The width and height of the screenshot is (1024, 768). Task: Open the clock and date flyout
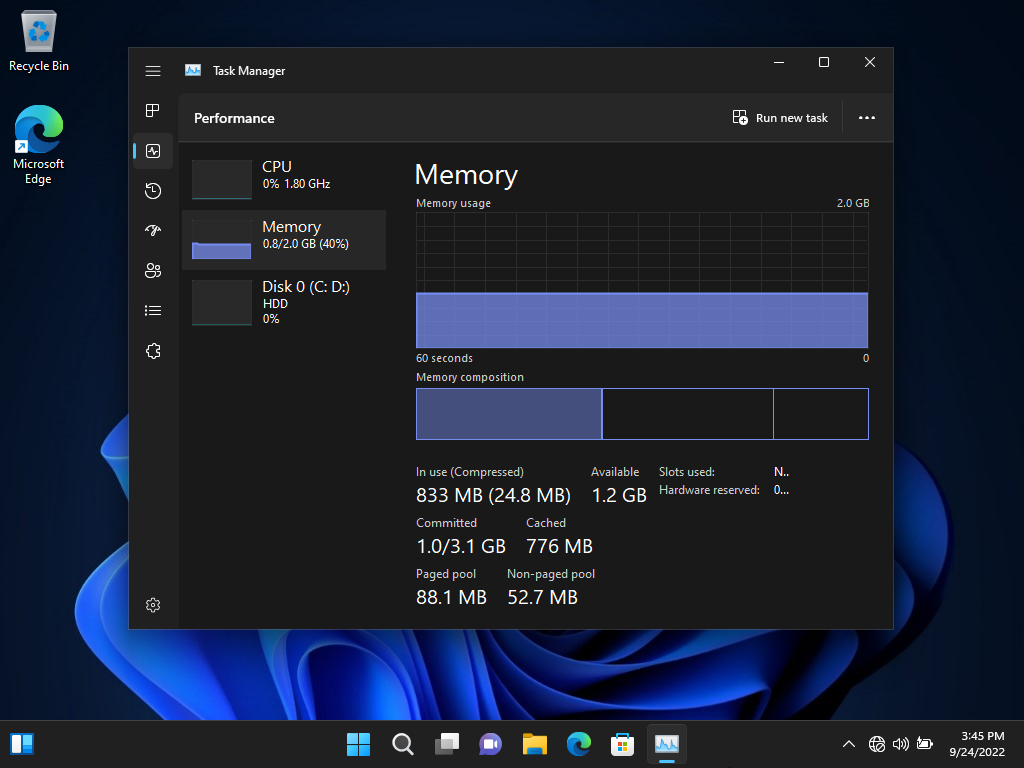click(x=977, y=744)
